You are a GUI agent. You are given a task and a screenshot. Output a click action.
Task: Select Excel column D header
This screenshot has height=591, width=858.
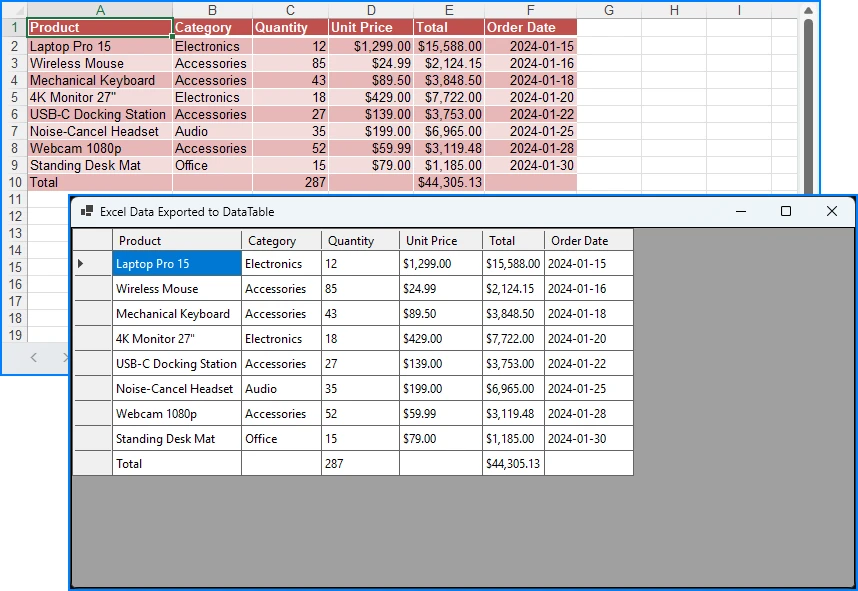click(371, 10)
